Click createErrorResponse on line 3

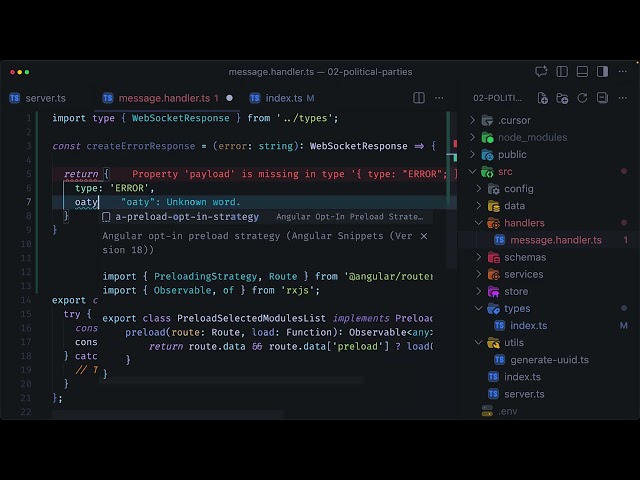click(x=140, y=146)
